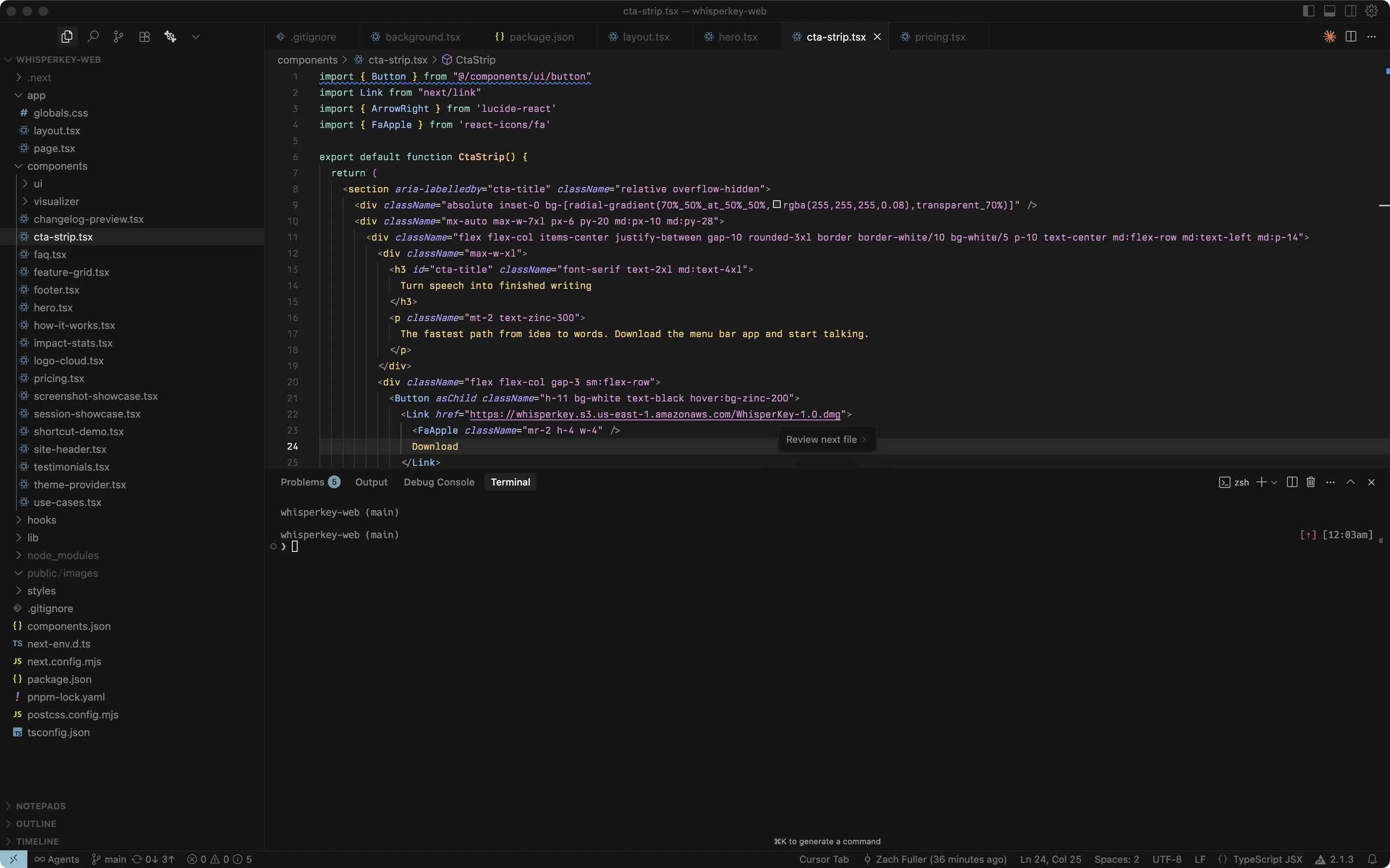Open the Problems panel tab
This screenshot has width=1390, height=868.
pos(302,482)
